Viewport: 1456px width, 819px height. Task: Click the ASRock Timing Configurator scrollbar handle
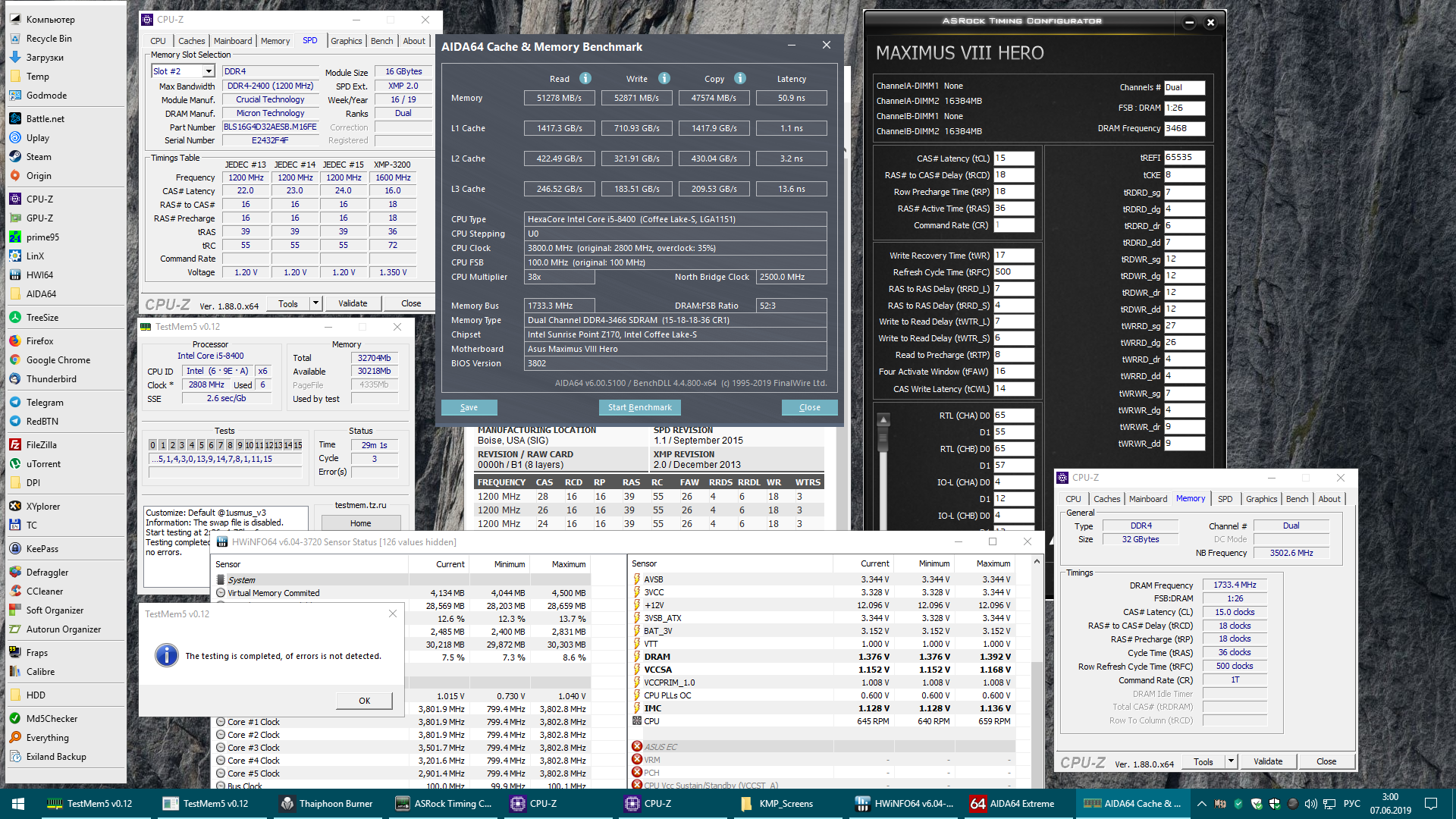(882, 436)
